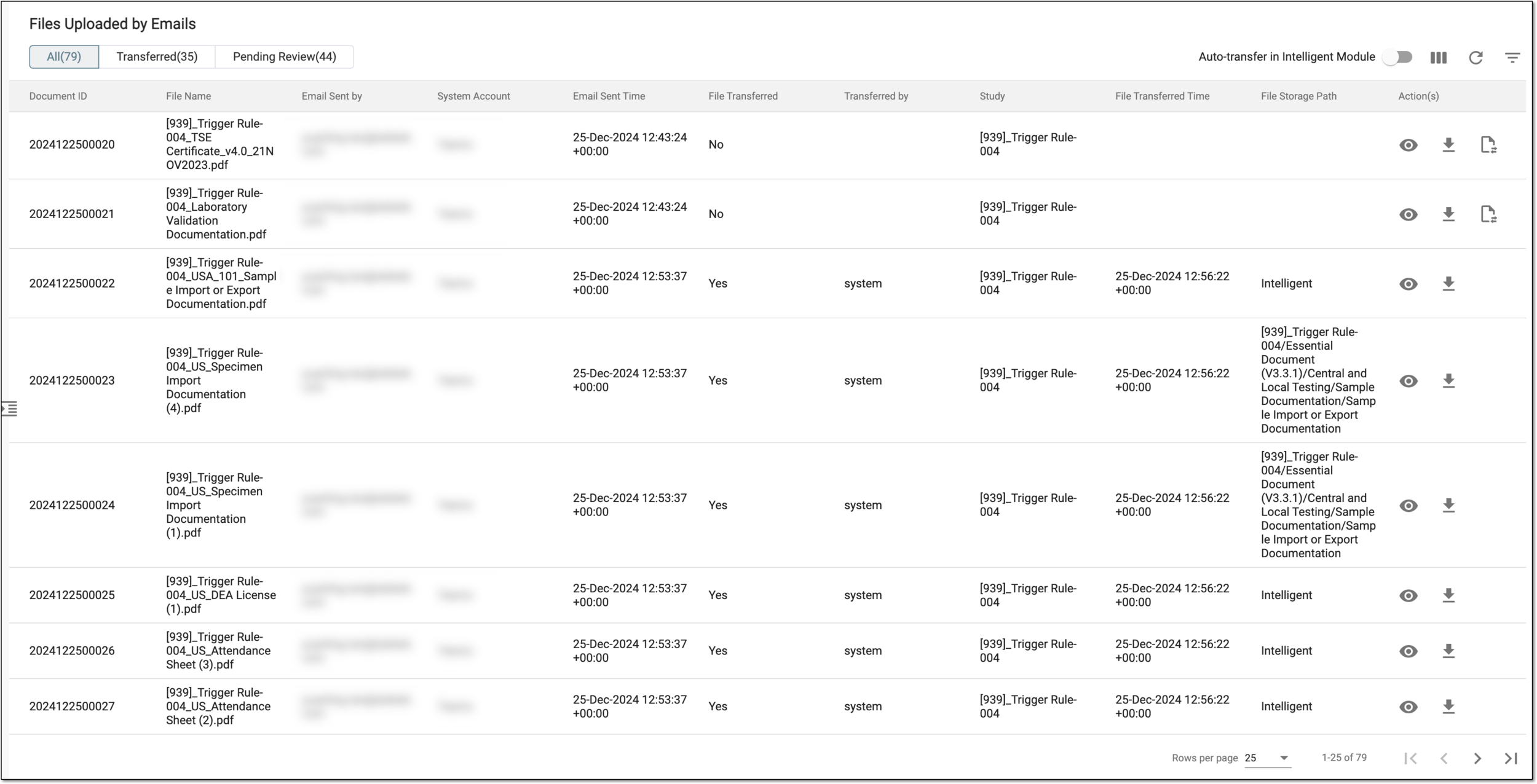This screenshot has height=784, width=1537.
Task: Click '1-25 of 79' pagination text
Action: [x=1344, y=758]
